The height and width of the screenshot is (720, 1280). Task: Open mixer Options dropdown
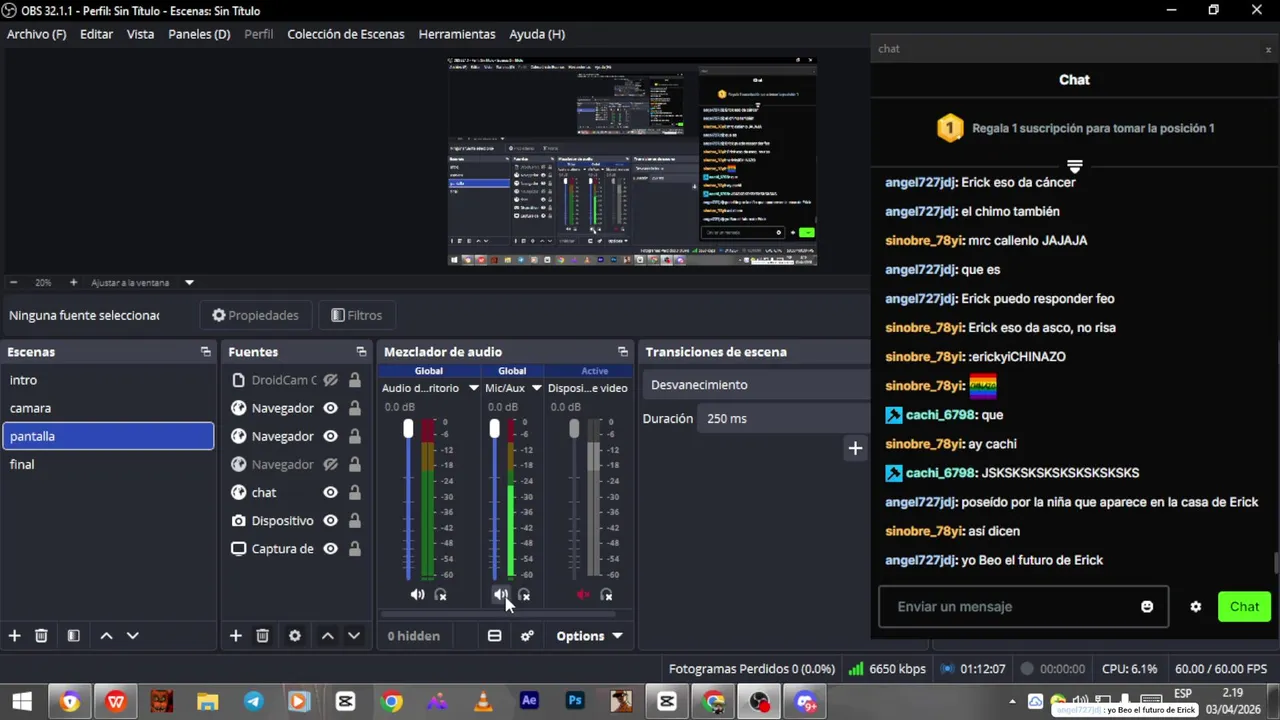[589, 636]
